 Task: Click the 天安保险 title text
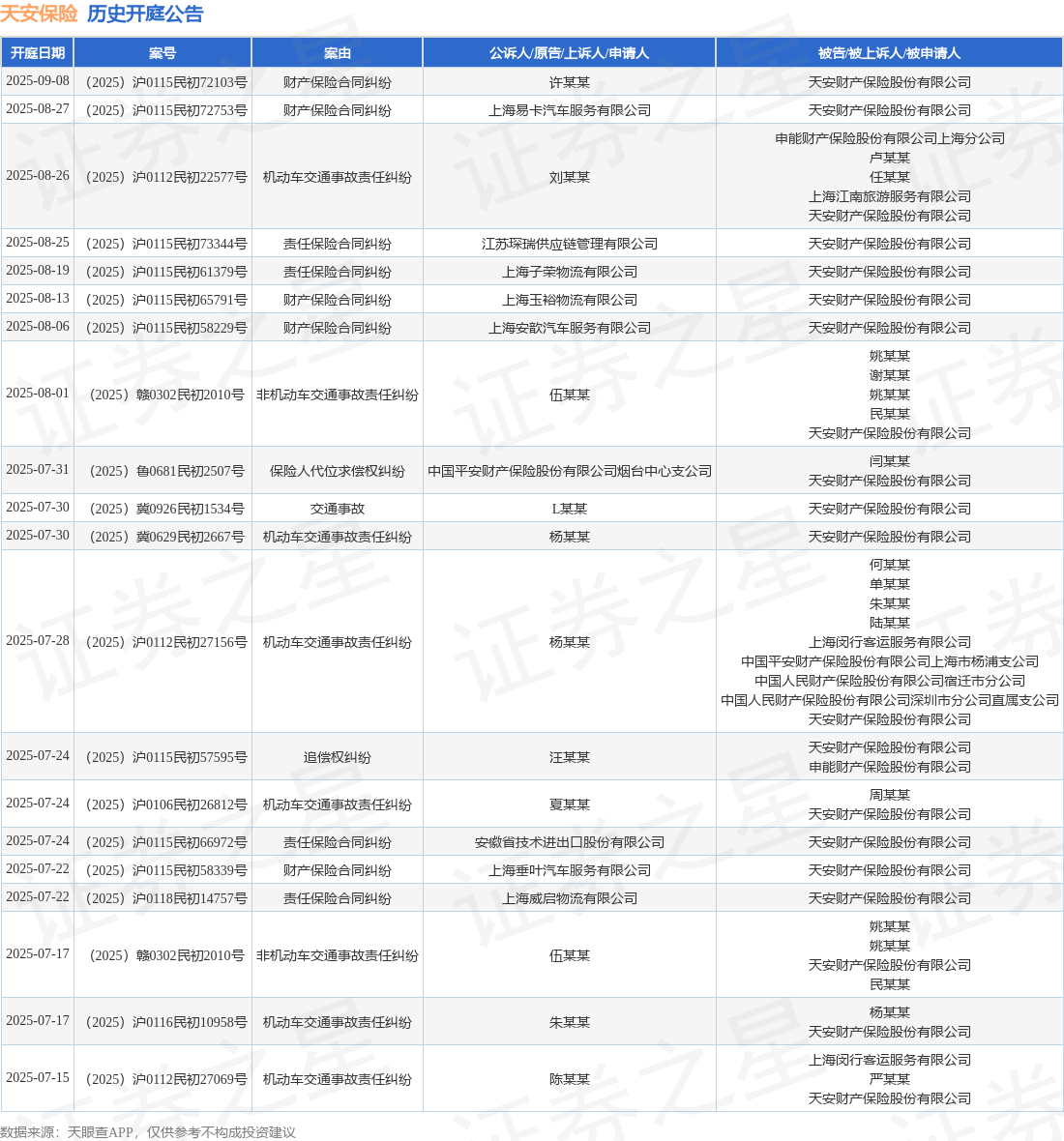pyautogui.click(x=39, y=14)
